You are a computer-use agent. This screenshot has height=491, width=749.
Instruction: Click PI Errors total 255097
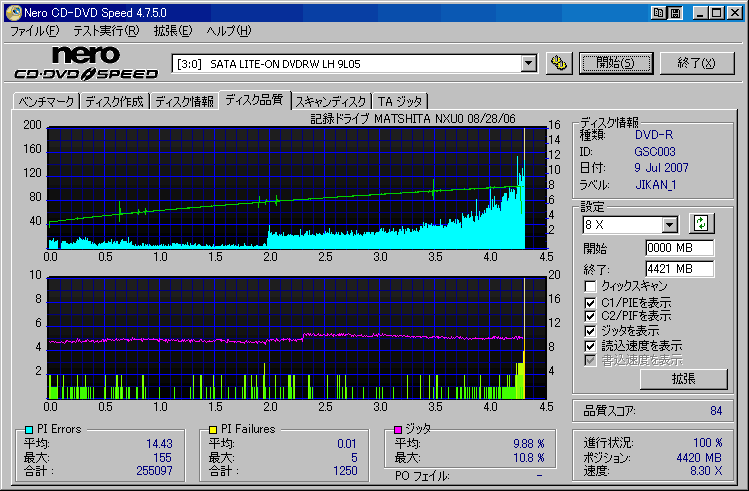[x=154, y=471]
